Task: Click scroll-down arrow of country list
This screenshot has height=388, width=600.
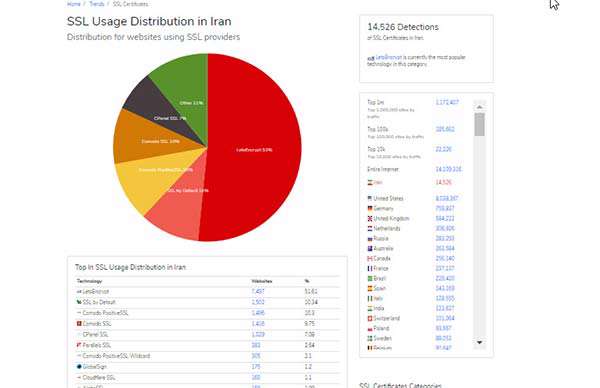Action: (x=479, y=342)
